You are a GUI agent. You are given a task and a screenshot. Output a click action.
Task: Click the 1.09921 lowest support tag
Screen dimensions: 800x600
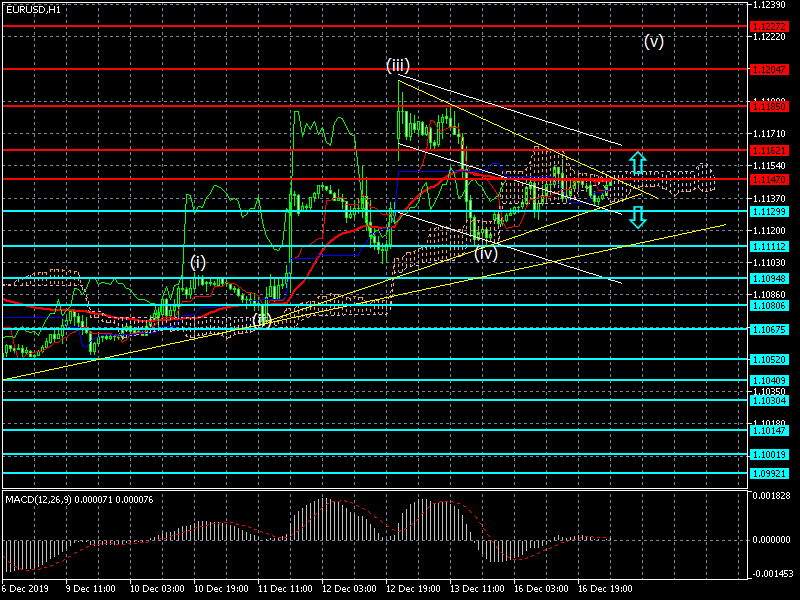[769, 474]
